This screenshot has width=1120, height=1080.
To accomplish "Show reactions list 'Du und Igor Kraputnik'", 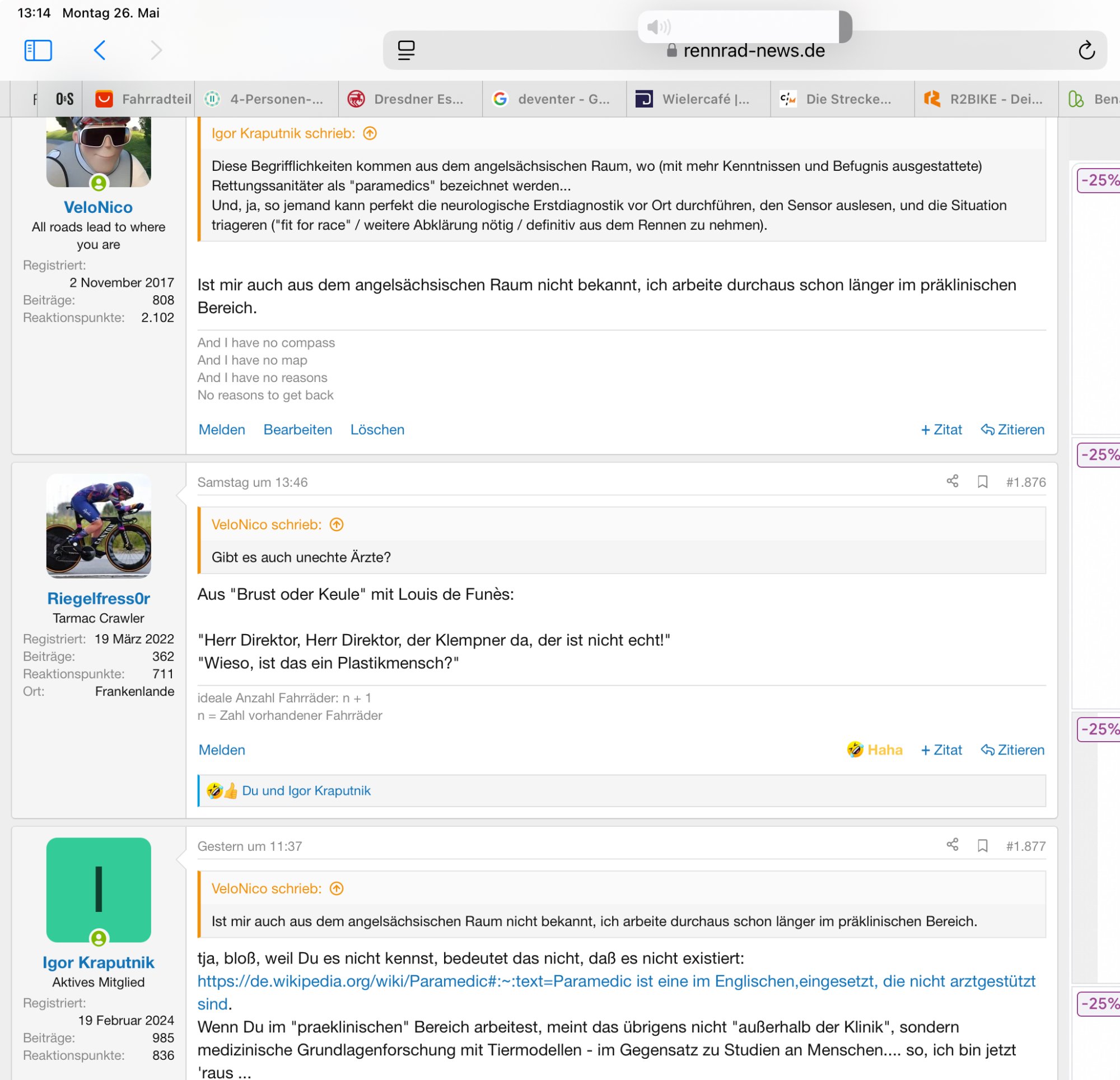I will pyautogui.click(x=306, y=790).
